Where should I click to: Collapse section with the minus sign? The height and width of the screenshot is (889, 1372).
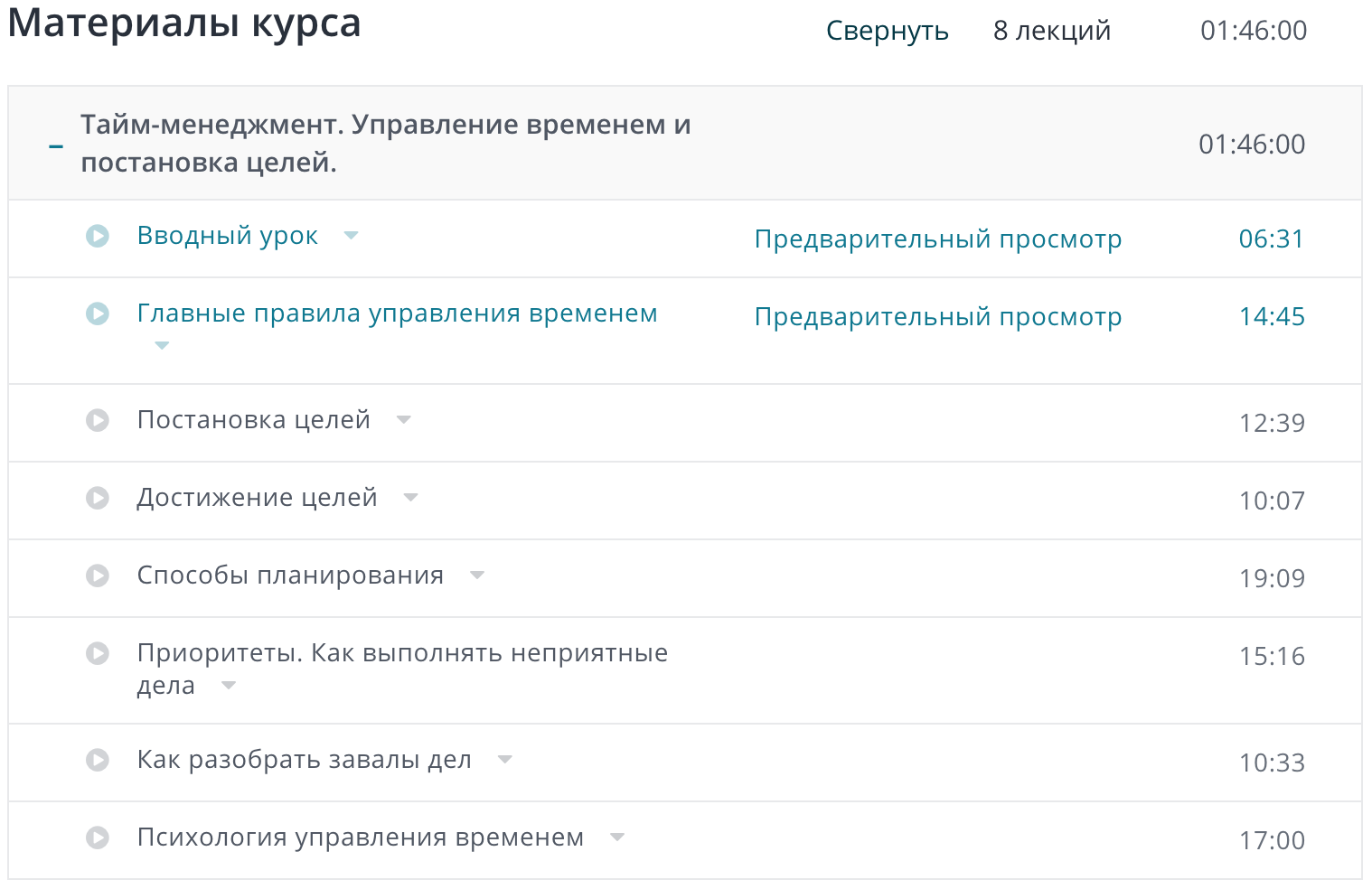point(56,145)
